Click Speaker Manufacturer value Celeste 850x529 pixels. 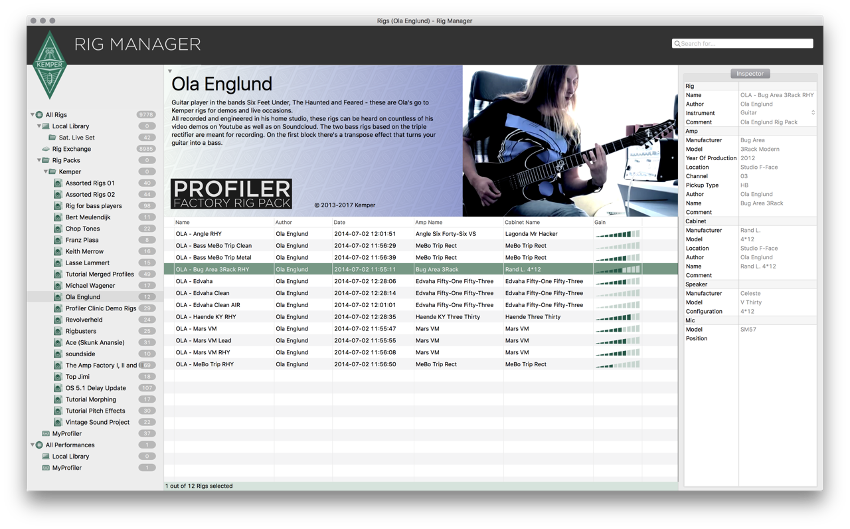point(750,293)
